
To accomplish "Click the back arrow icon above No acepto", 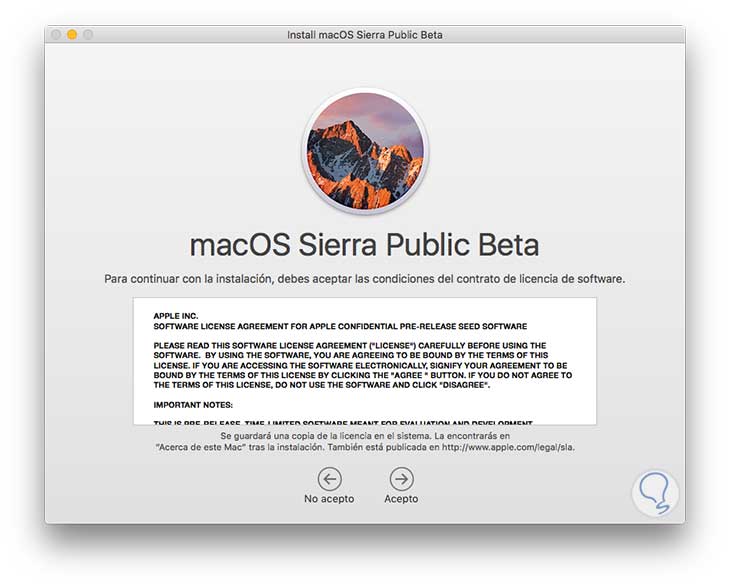I will click(330, 479).
